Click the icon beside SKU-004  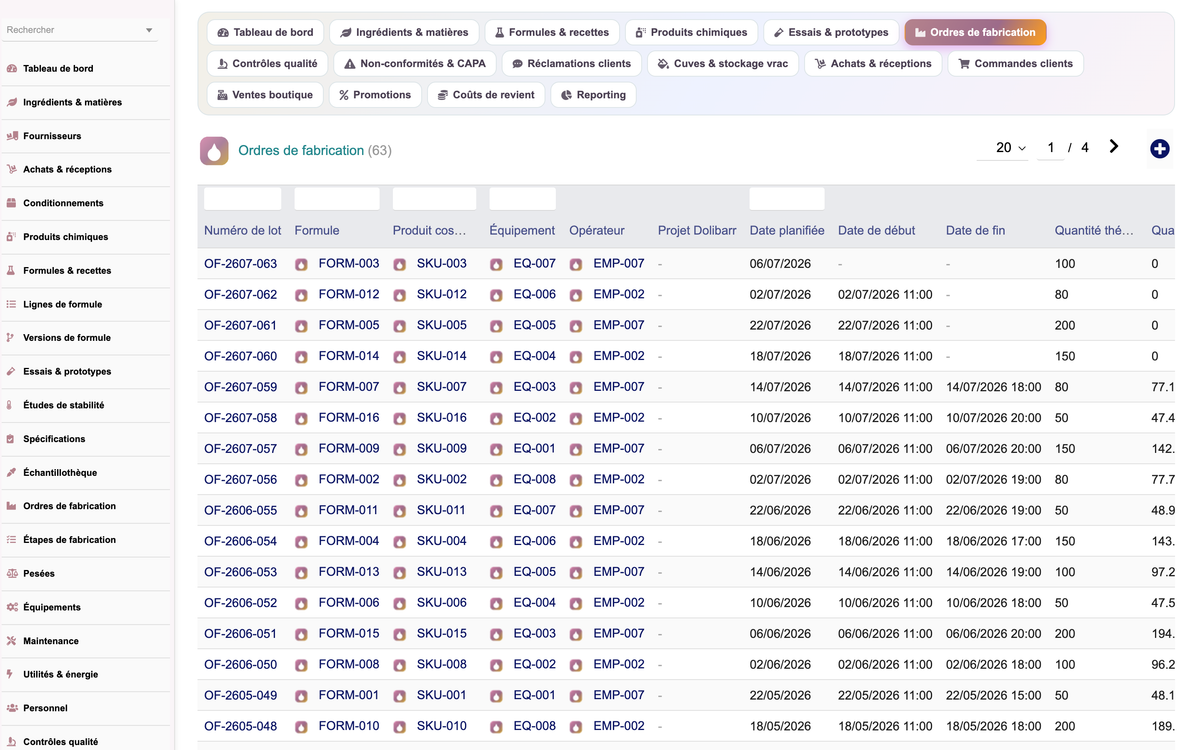pyautogui.click(x=399, y=542)
